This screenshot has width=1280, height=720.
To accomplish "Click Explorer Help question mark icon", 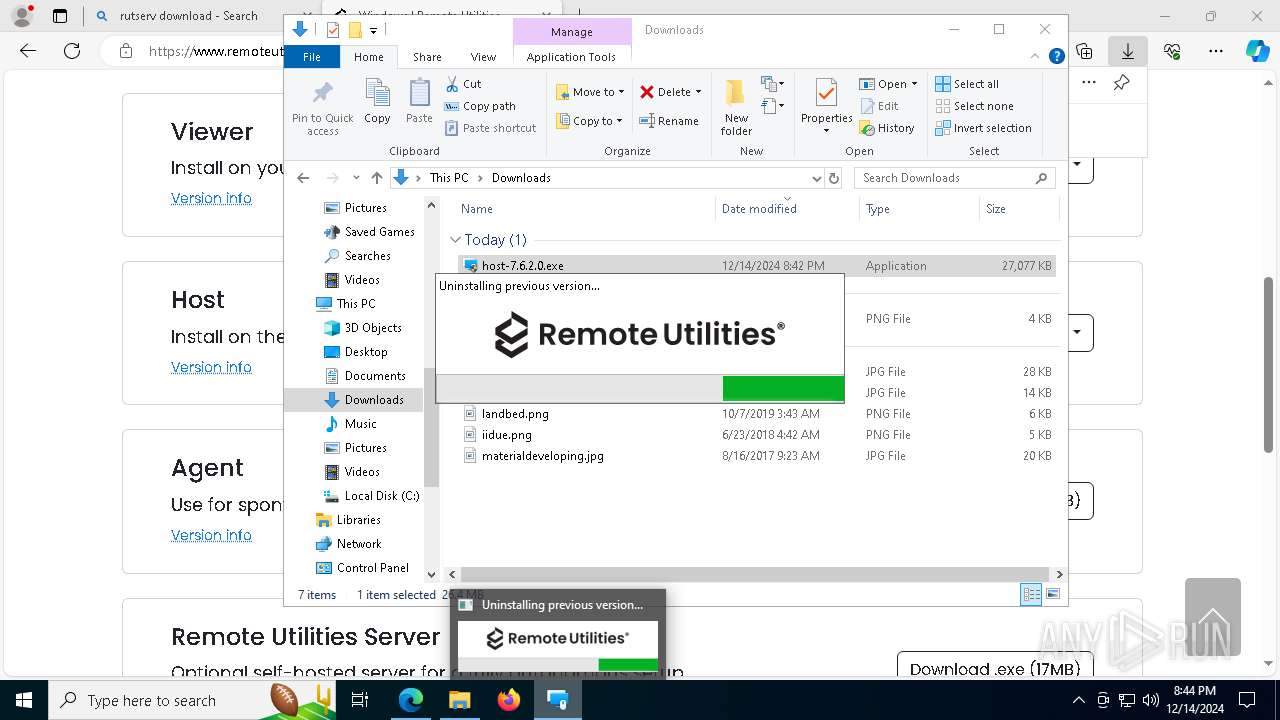I will pyautogui.click(x=1056, y=57).
